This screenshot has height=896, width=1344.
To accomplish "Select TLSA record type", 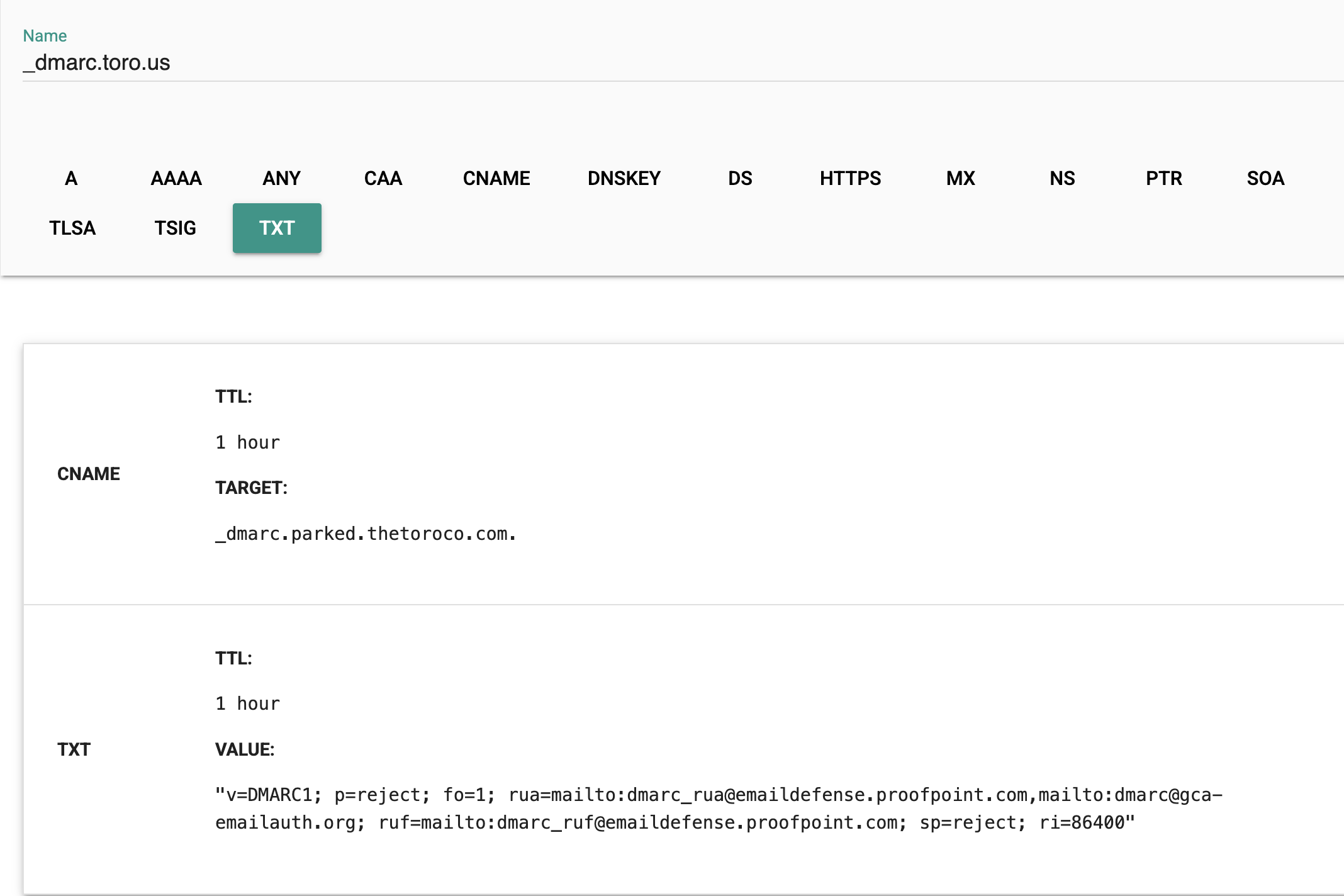I will (x=72, y=228).
